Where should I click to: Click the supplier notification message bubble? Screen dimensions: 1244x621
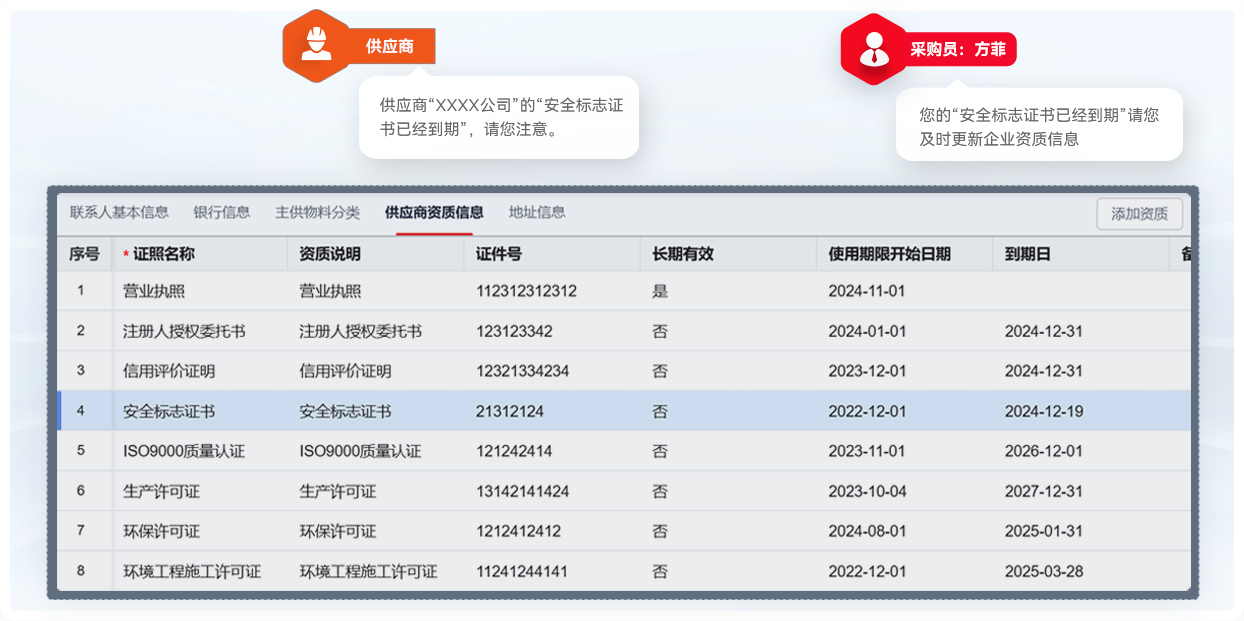click(x=499, y=117)
